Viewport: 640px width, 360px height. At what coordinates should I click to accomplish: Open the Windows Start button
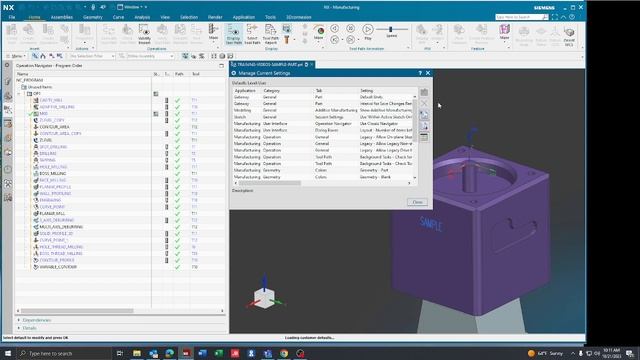[x=8, y=353]
